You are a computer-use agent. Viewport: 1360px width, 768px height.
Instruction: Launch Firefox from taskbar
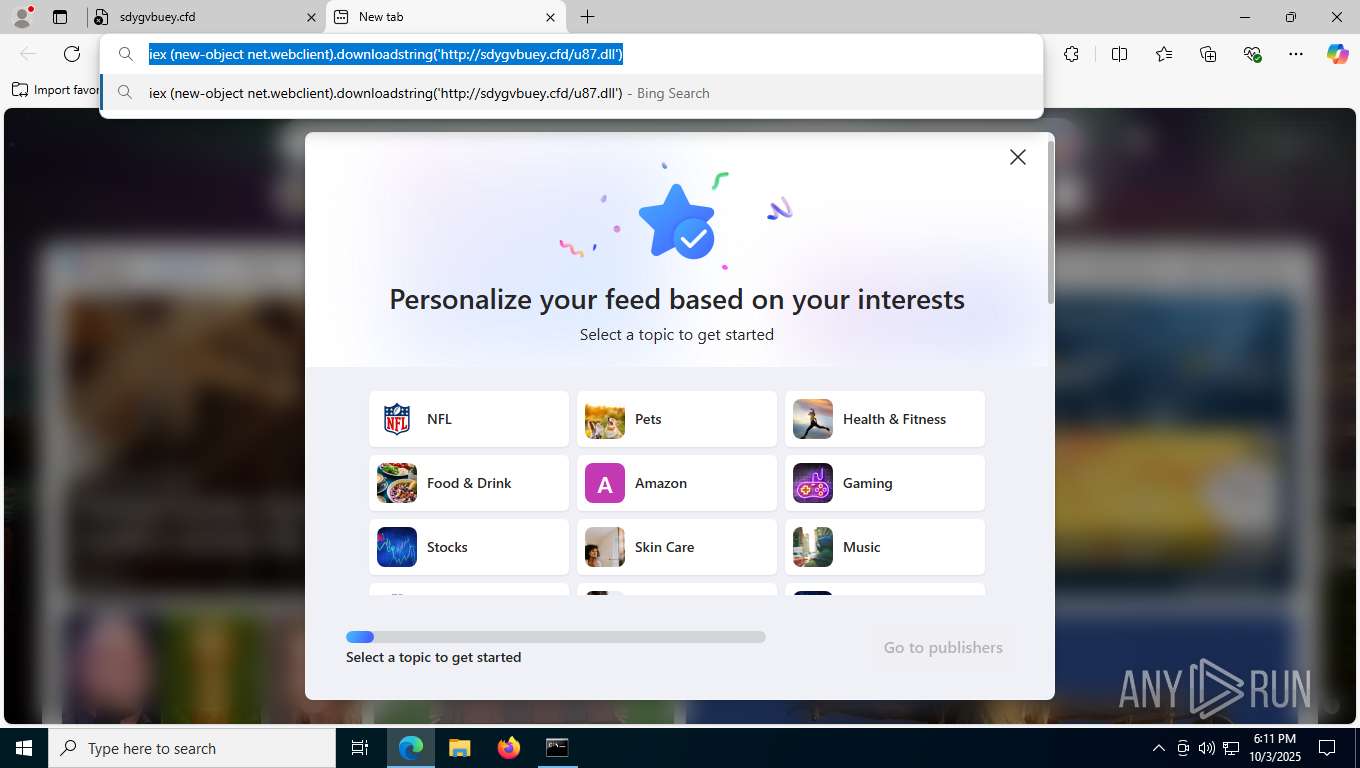[508, 748]
